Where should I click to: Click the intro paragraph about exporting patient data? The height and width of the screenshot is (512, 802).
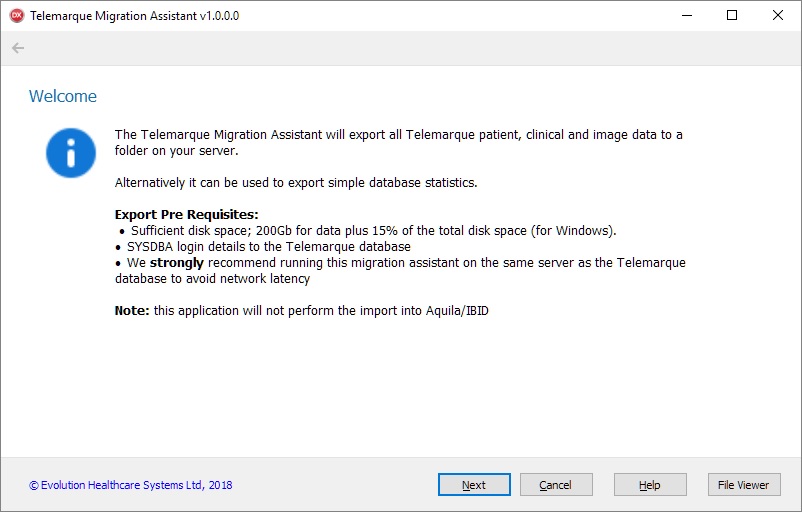[x=398, y=142]
